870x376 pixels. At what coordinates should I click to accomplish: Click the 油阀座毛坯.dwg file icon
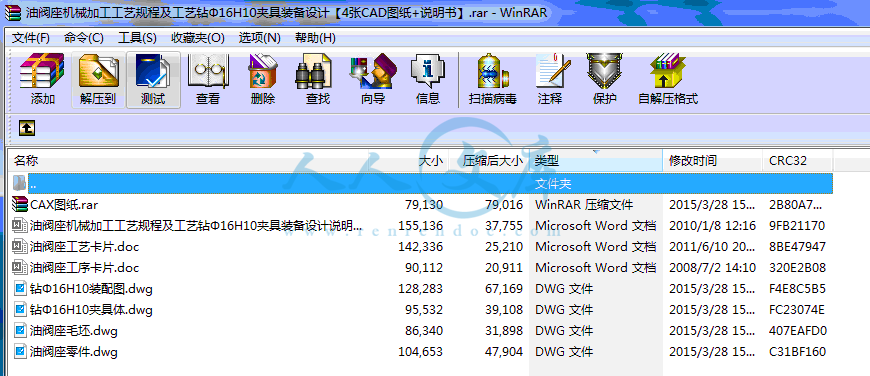tap(20, 331)
